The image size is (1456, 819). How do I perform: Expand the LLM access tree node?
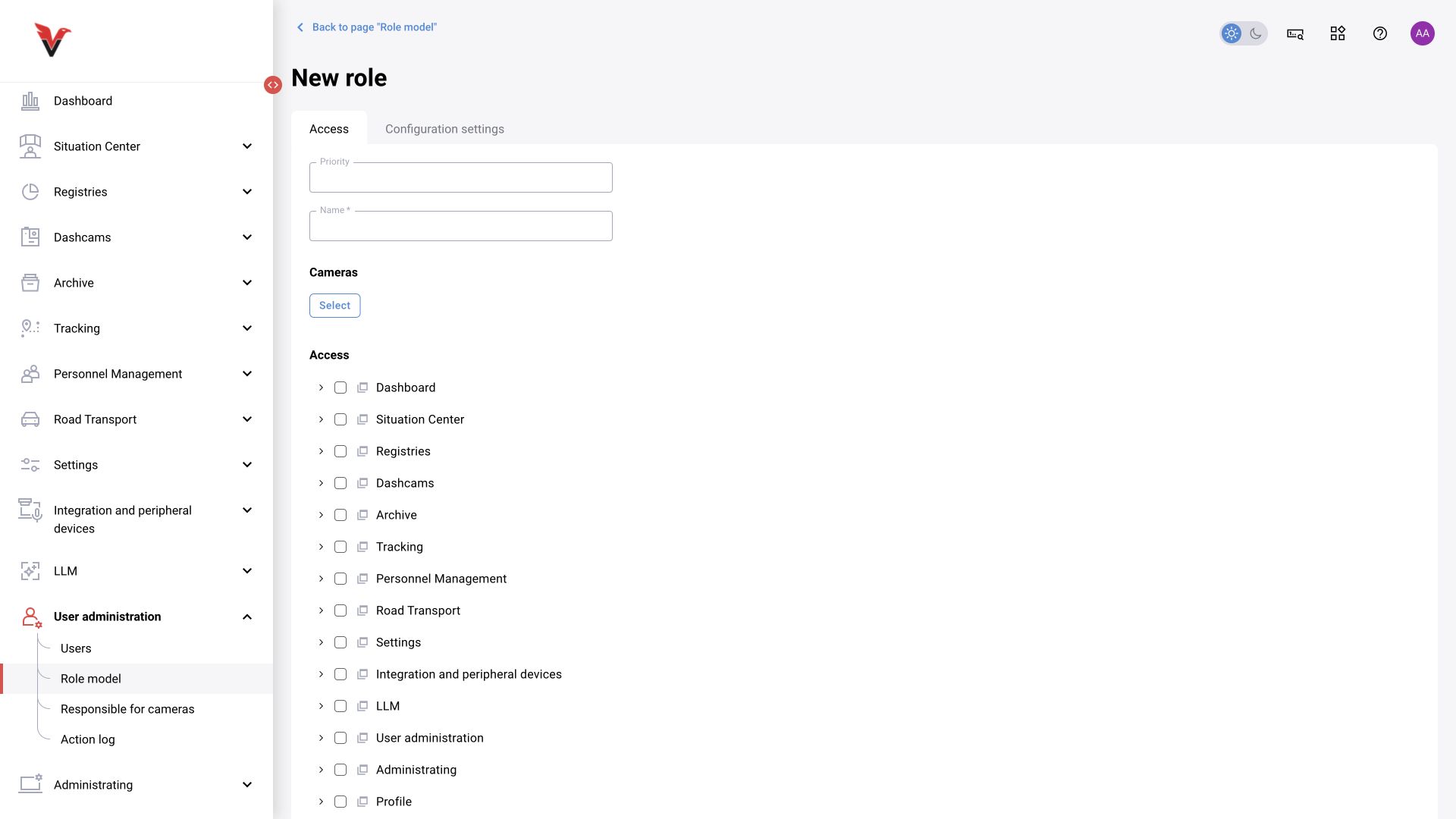[x=321, y=706]
